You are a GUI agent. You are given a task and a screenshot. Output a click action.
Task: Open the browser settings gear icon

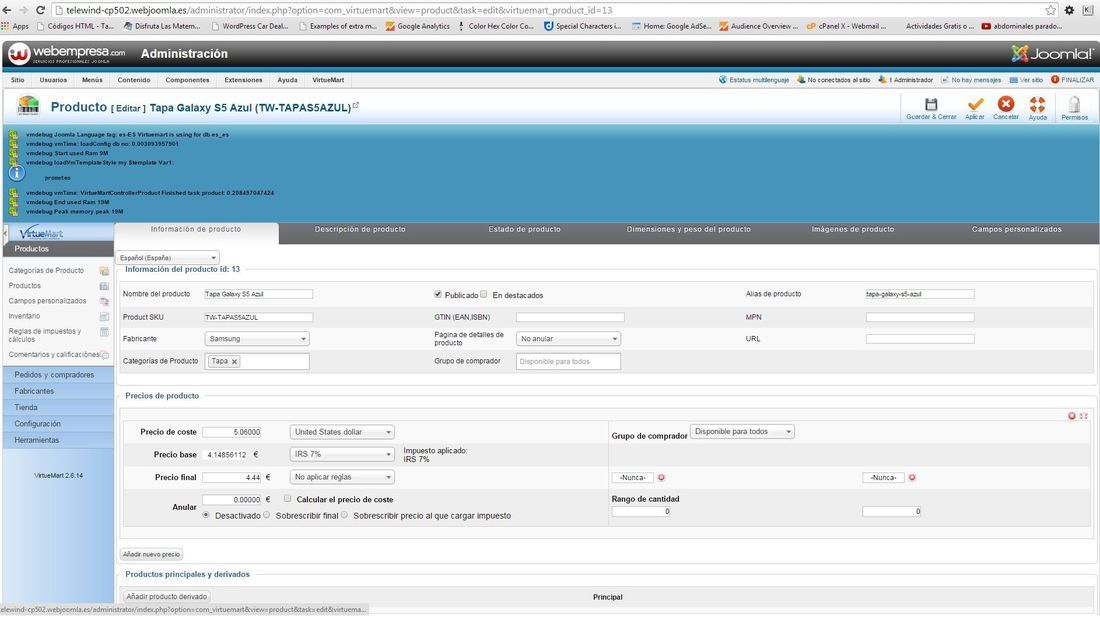(1069, 10)
